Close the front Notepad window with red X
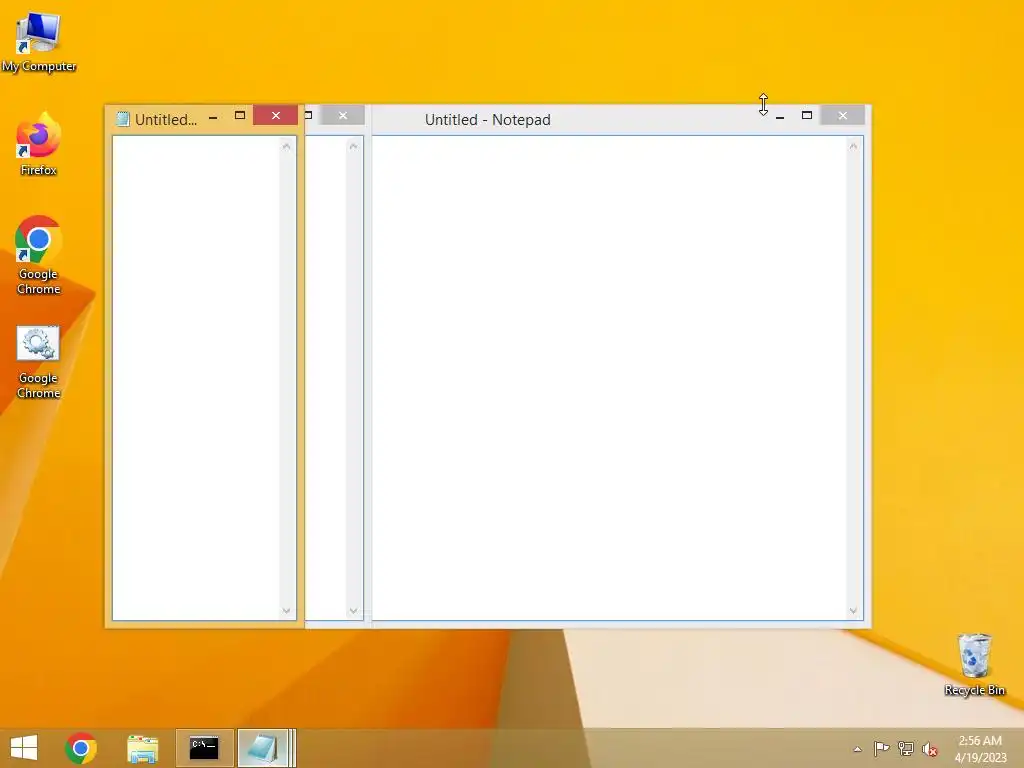1024x768 pixels. tap(276, 116)
